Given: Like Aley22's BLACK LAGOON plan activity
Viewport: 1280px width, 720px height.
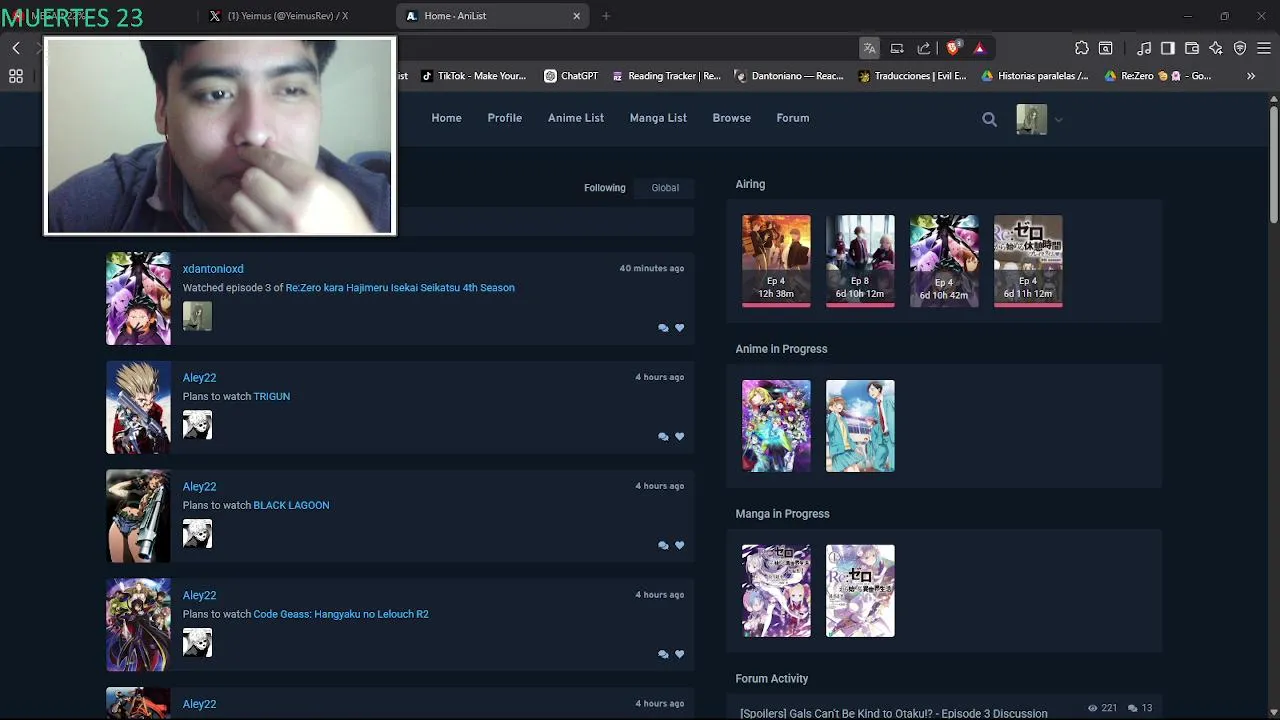Looking at the screenshot, I should coord(680,546).
